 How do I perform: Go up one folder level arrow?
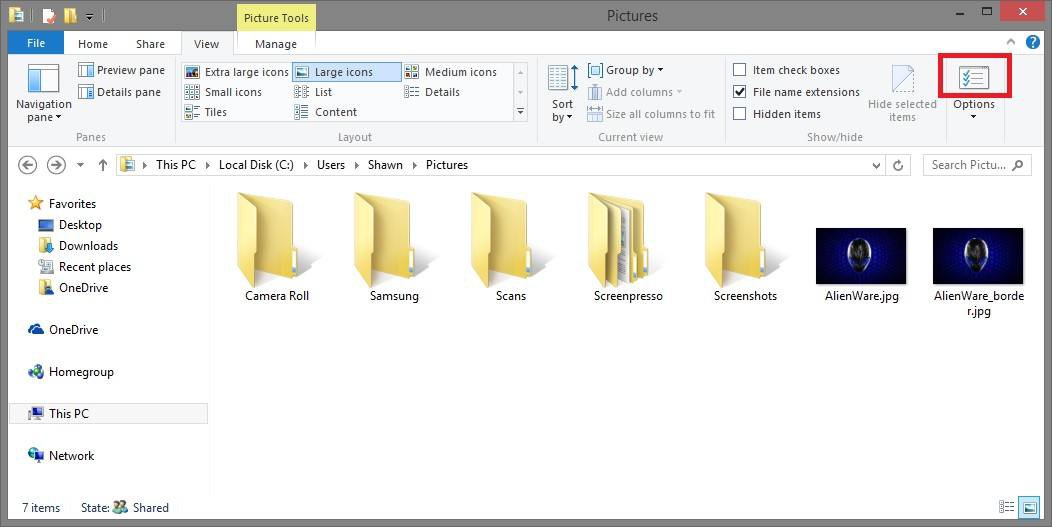(102, 165)
